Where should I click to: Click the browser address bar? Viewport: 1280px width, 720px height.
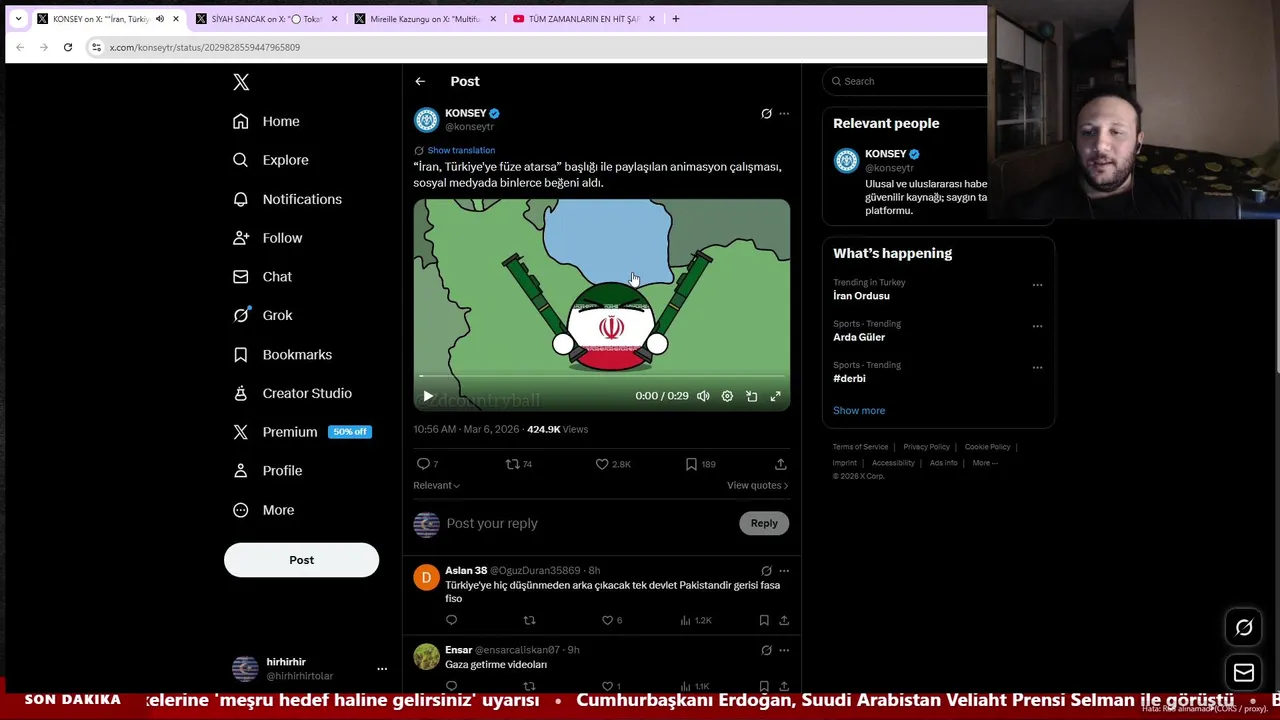click(x=540, y=47)
